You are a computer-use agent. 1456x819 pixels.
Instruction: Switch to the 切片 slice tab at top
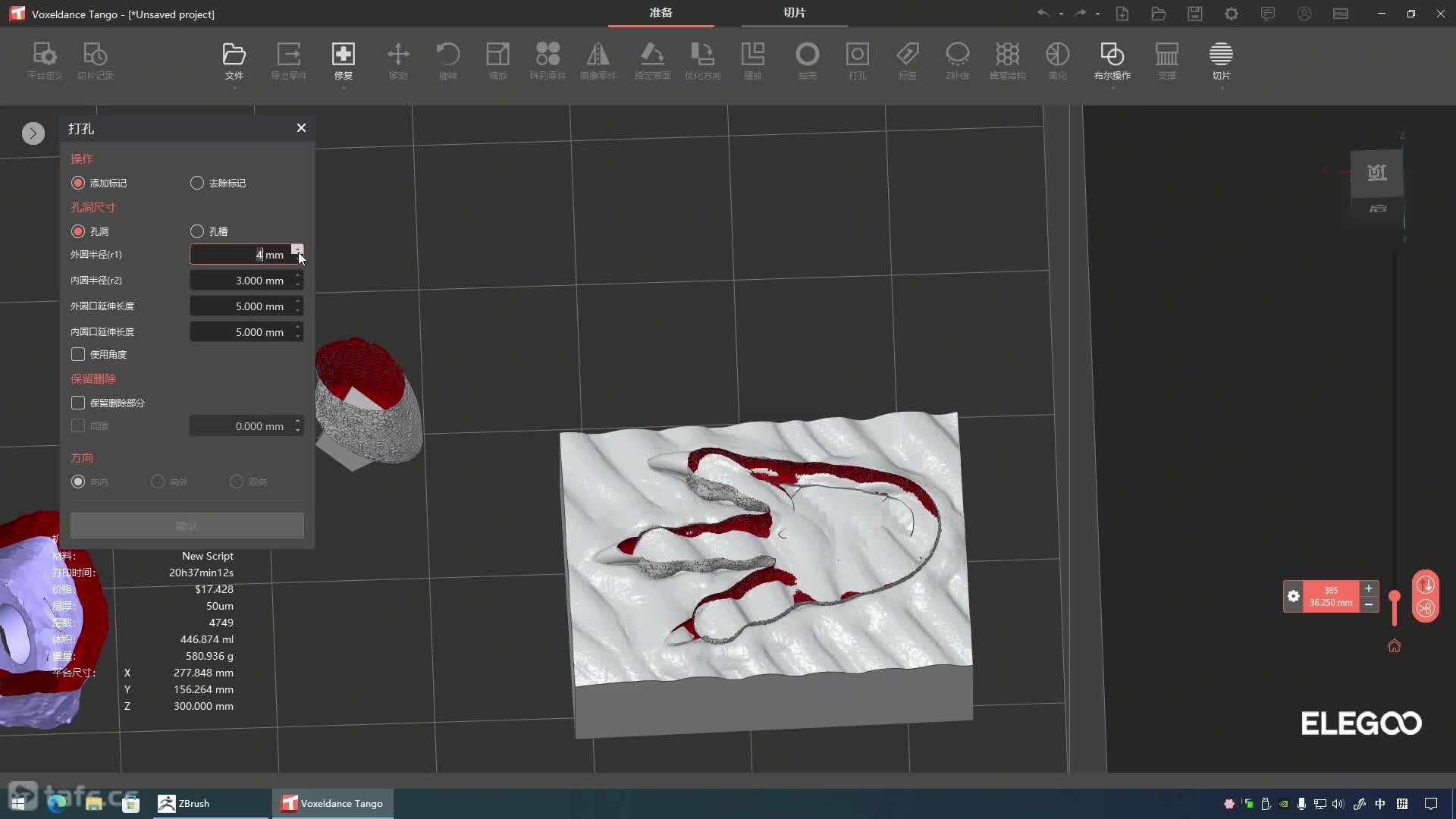pos(794,13)
